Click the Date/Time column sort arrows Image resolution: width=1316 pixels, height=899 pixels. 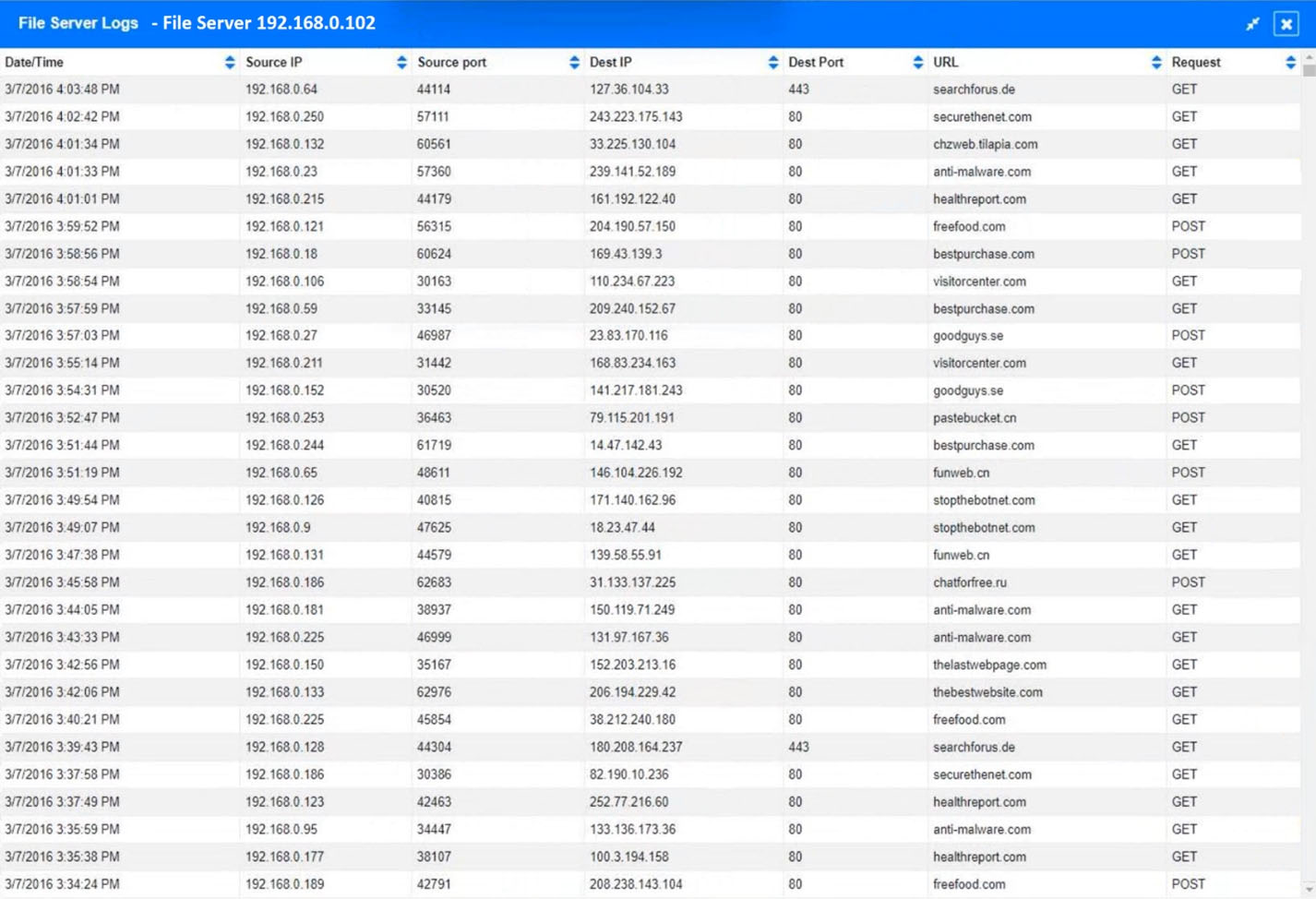(x=230, y=62)
